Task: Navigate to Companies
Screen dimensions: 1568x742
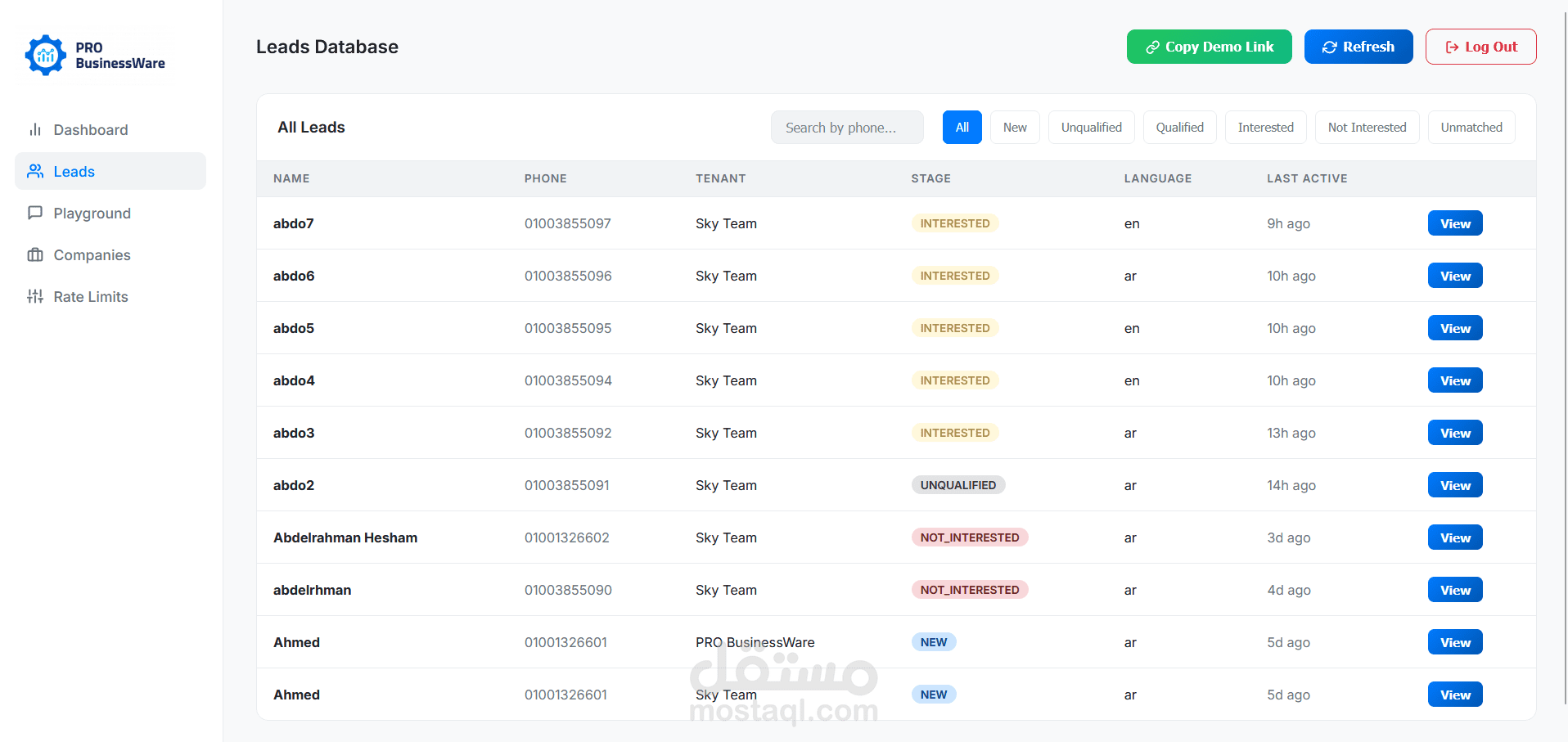Action: (x=110, y=254)
